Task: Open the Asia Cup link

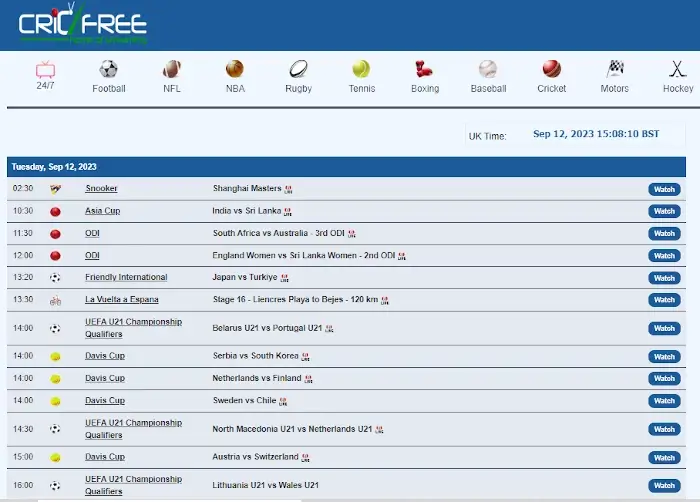Action: click(x=103, y=211)
